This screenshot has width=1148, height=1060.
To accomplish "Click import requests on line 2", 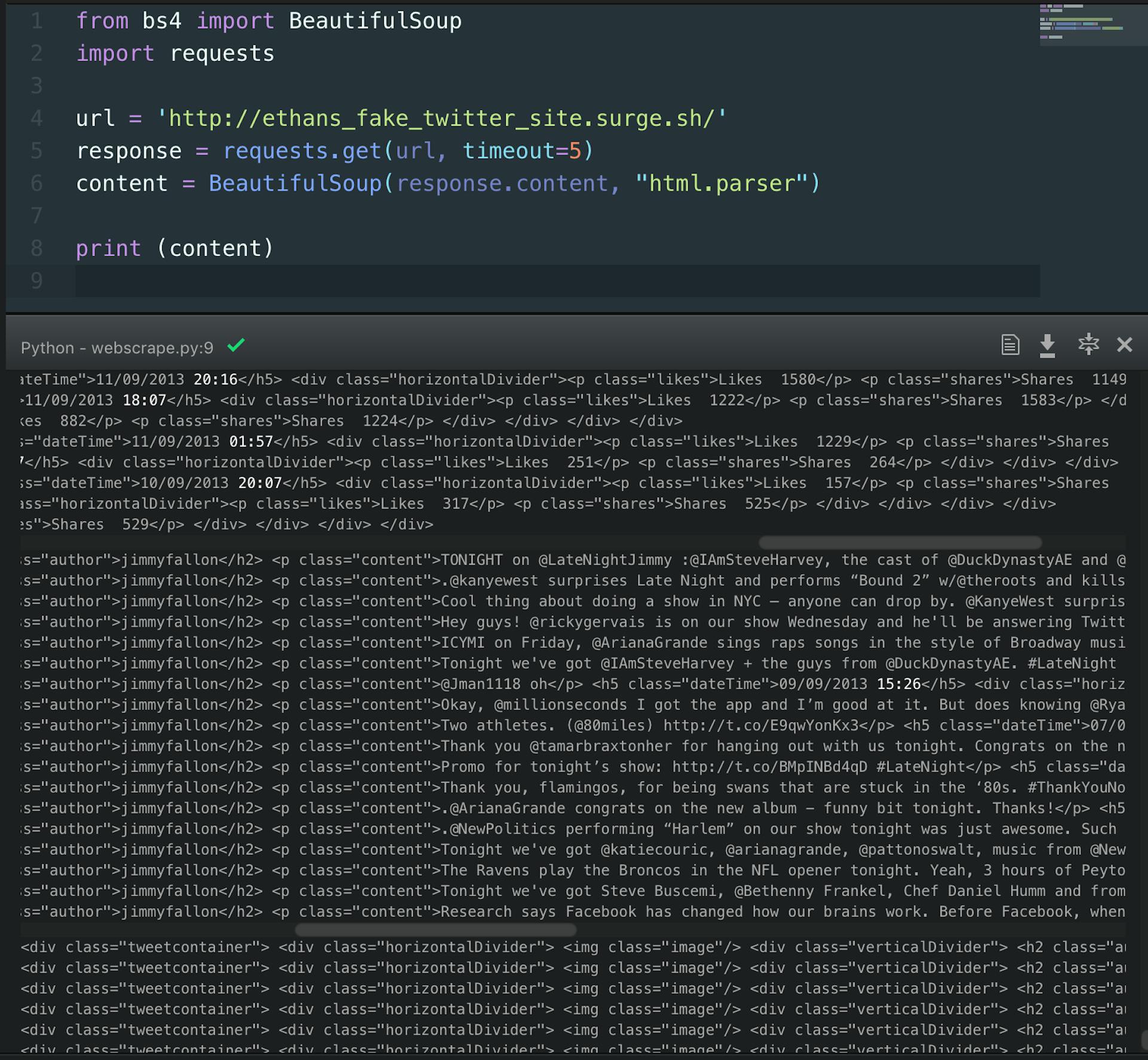I will (175, 53).
